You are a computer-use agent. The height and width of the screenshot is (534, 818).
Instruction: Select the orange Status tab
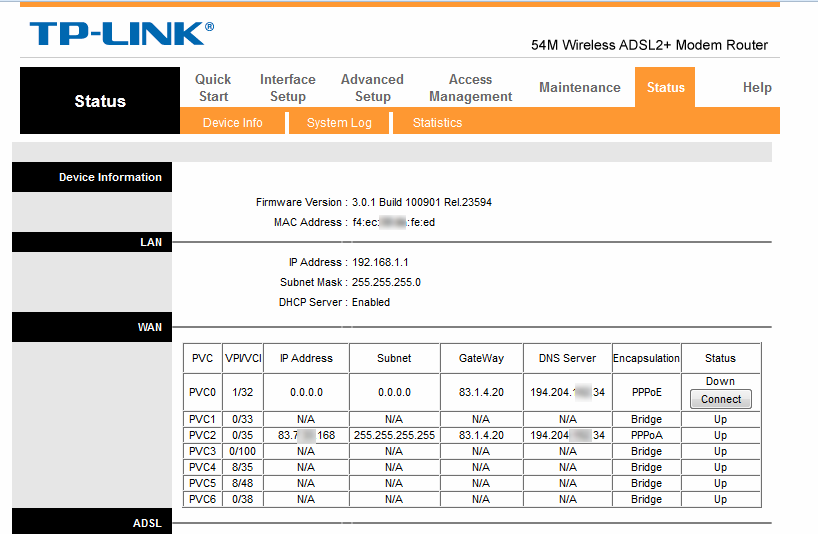[x=665, y=88]
